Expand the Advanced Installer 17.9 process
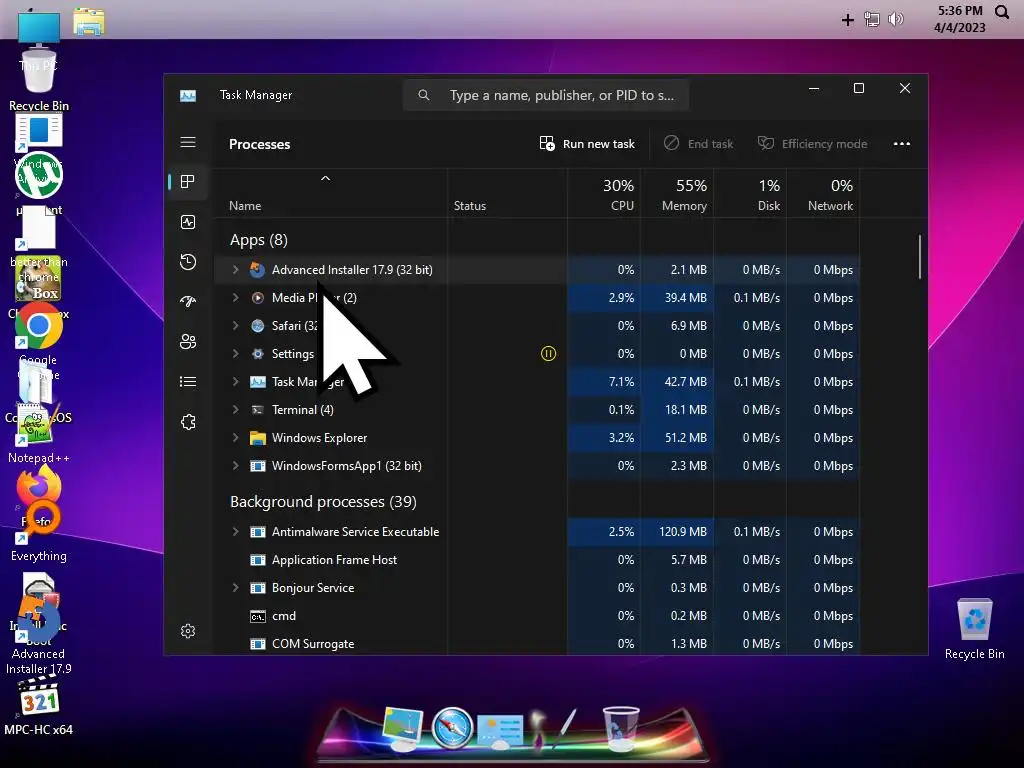1024x768 pixels. 236,270
